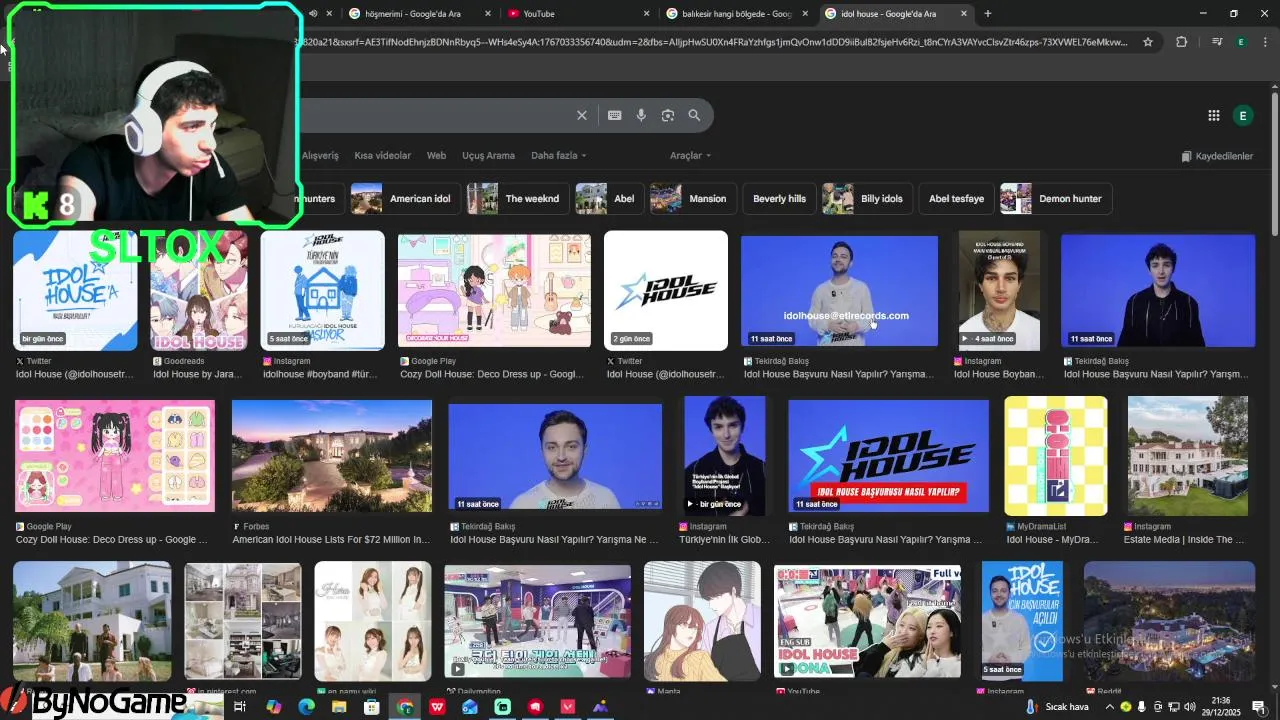This screenshot has width=1280, height=720.
Task: Open the volume control in system tray
Action: 1190,707
